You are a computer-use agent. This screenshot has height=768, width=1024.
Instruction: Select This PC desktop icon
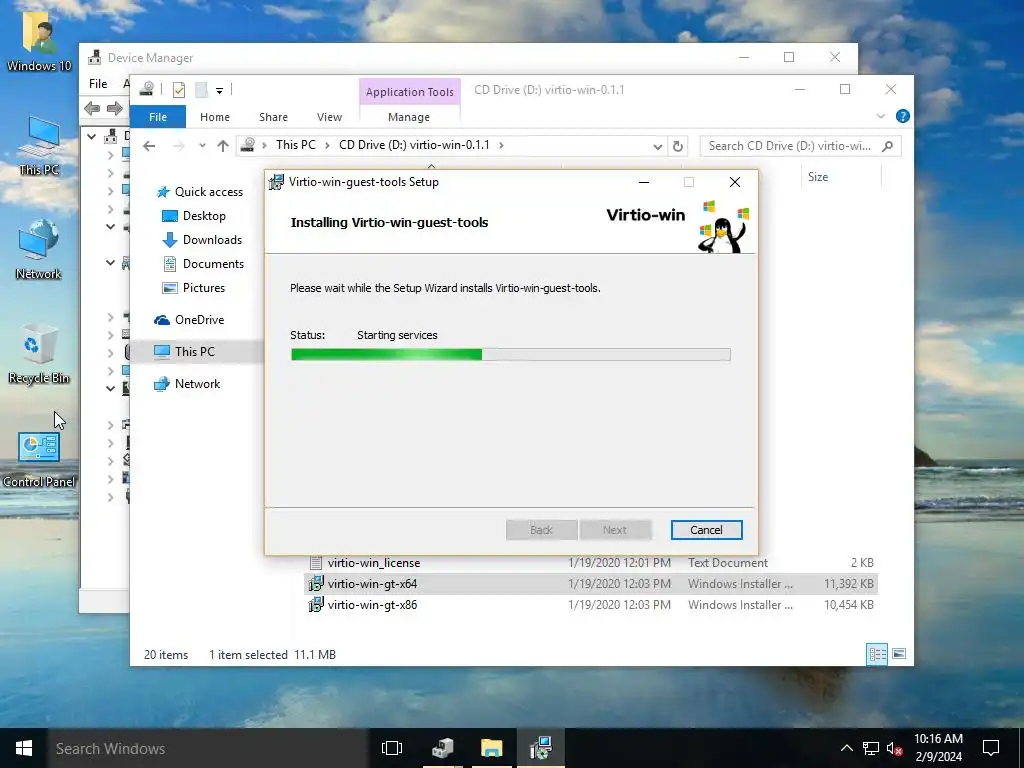[39, 146]
